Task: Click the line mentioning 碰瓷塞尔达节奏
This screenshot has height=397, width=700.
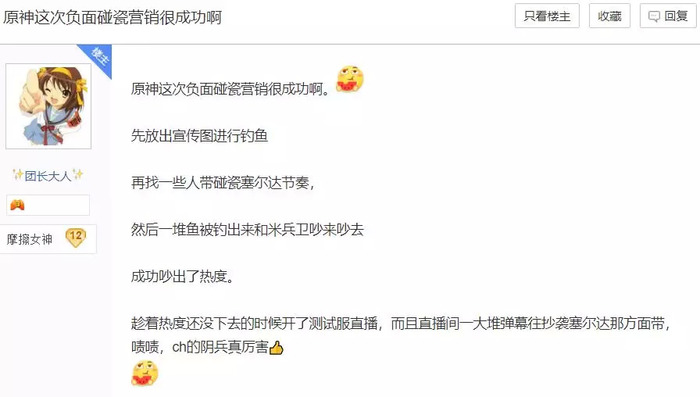Action: click(223, 183)
